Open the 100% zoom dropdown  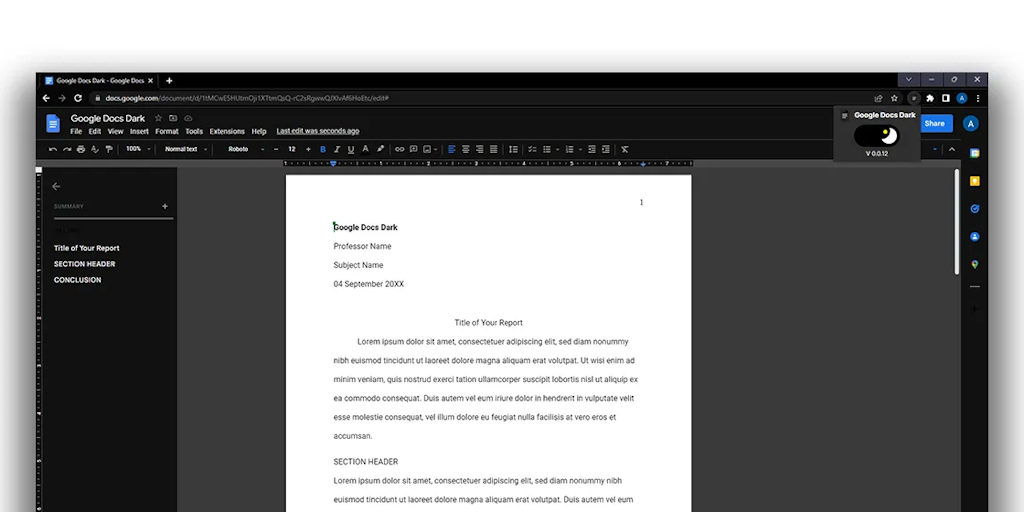click(138, 149)
